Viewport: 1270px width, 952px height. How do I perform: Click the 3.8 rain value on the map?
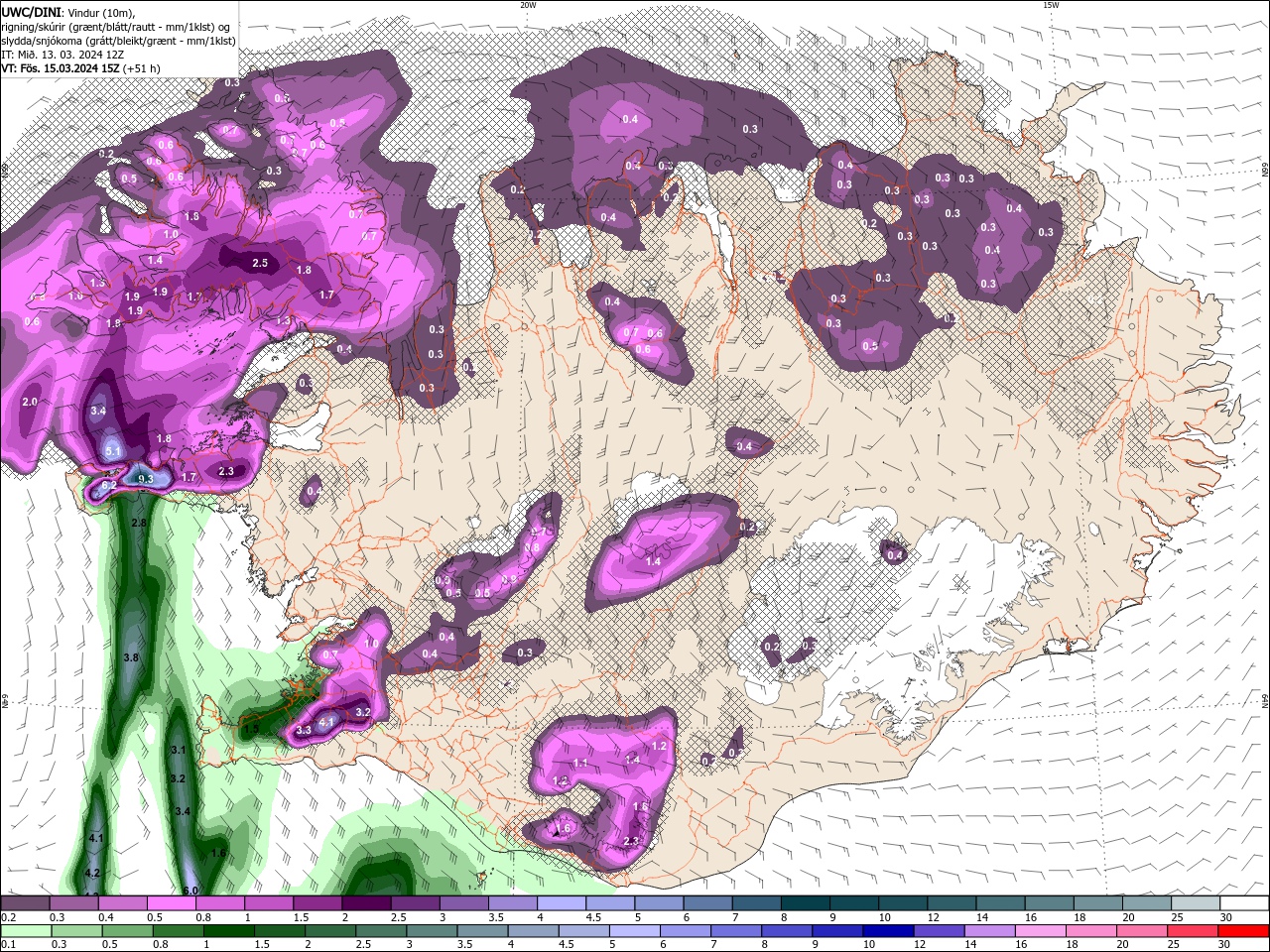click(131, 657)
